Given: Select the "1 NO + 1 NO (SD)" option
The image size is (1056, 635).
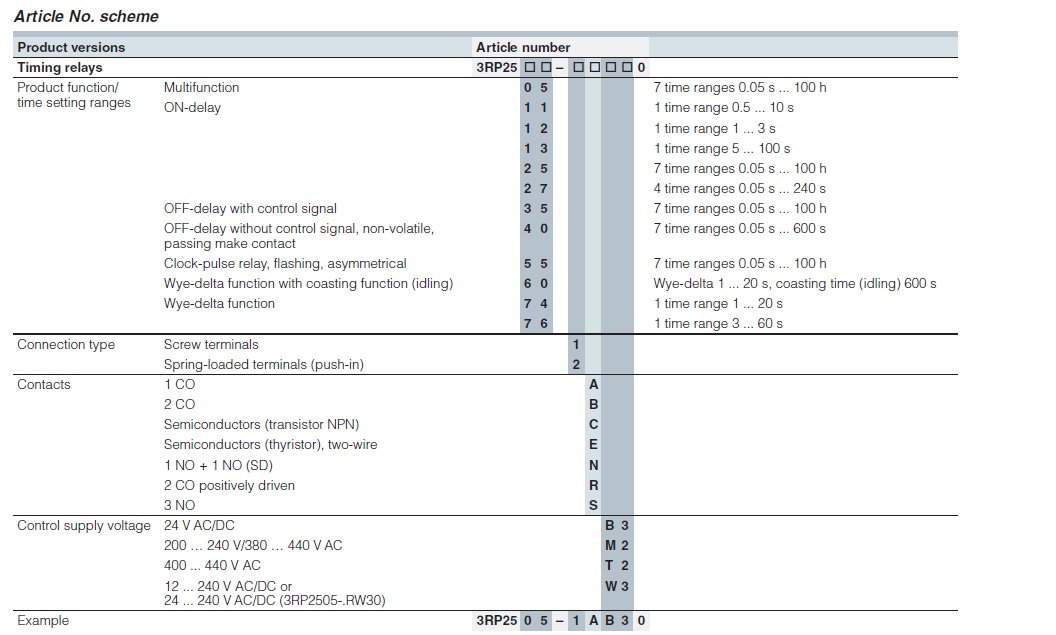Looking at the screenshot, I should point(218,465).
